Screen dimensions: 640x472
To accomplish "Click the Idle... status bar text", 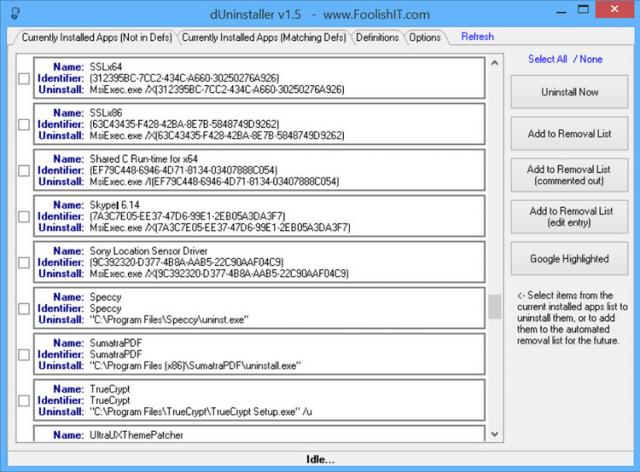I will click(x=320, y=460).
